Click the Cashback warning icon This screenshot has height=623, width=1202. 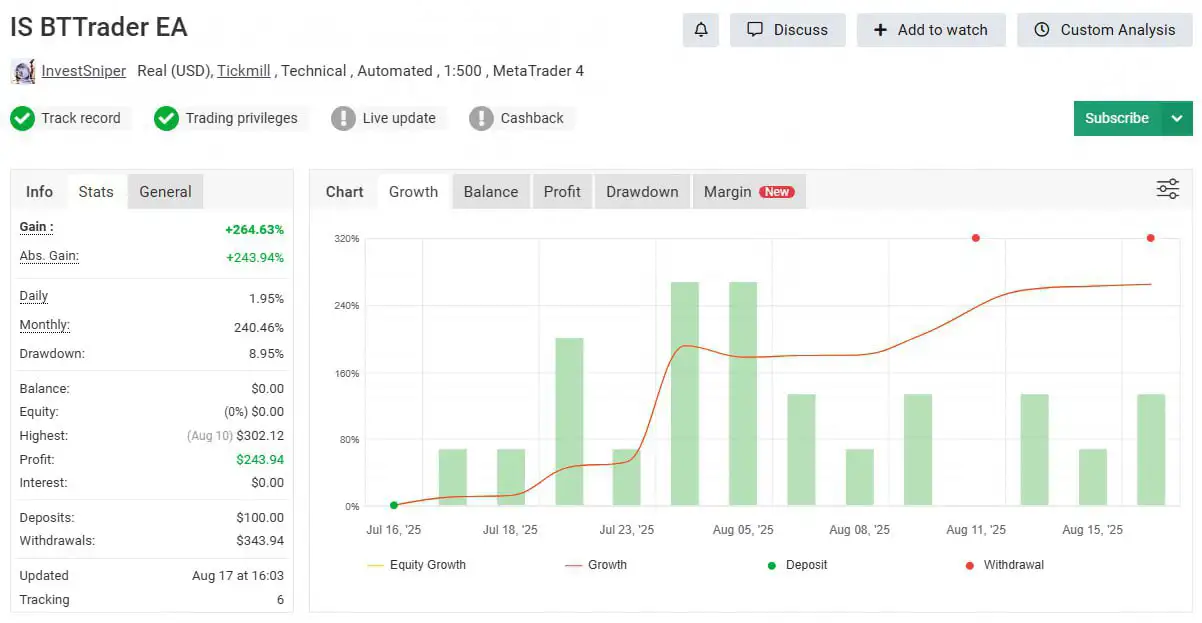point(481,118)
